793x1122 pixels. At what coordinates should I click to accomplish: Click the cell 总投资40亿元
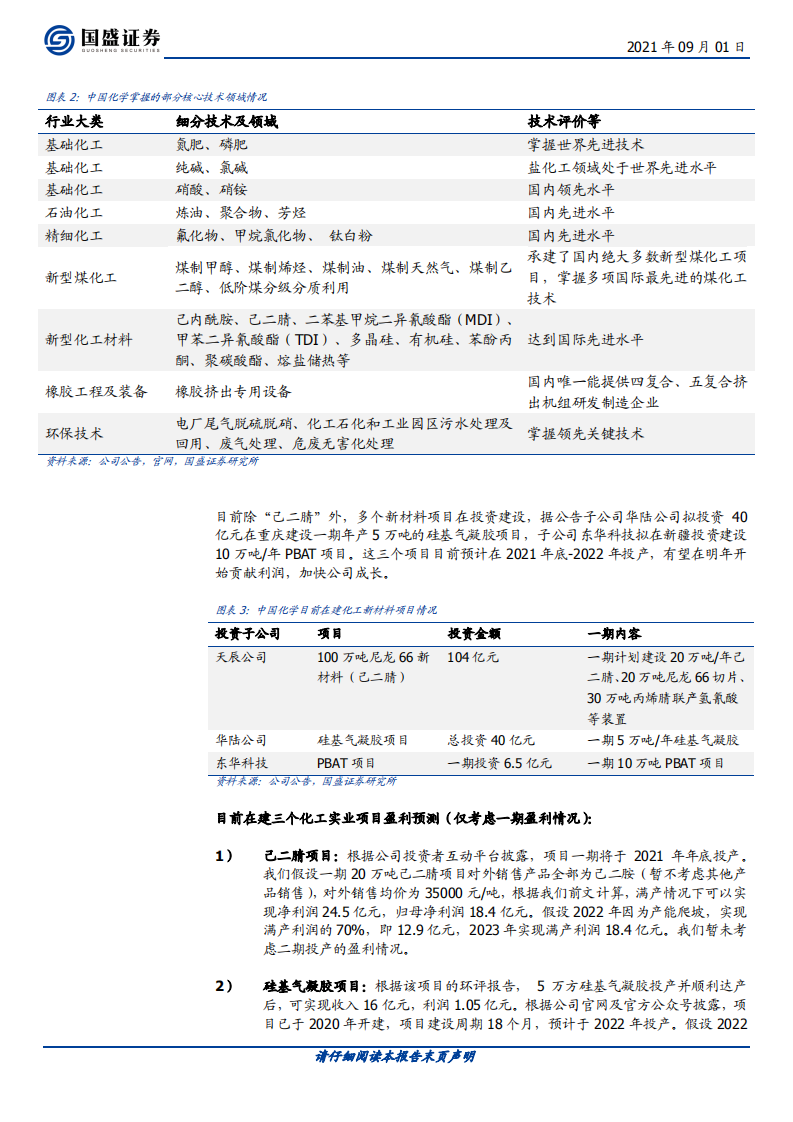491,740
